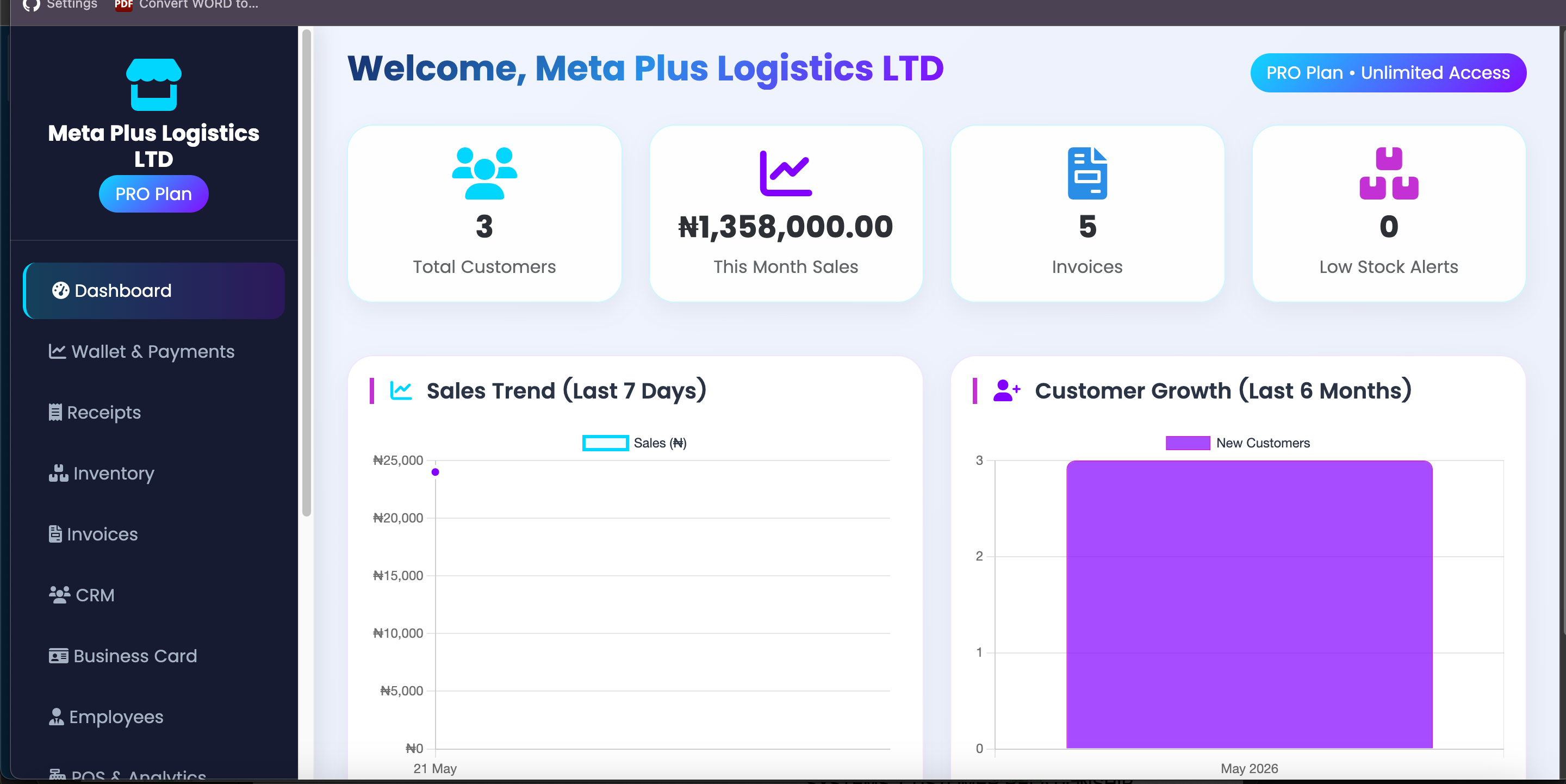The image size is (1566, 784).
Task: Click the PRO Plan badge under company name
Action: click(154, 194)
